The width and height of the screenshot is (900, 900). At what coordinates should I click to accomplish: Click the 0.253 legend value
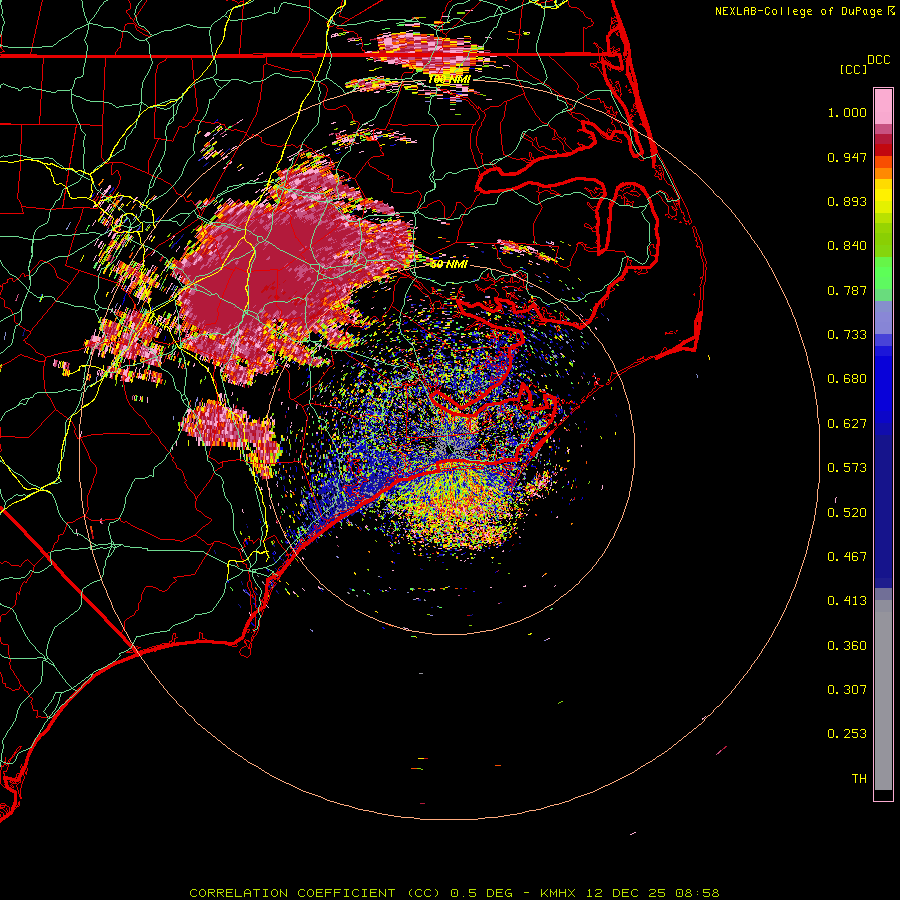(x=847, y=734)
